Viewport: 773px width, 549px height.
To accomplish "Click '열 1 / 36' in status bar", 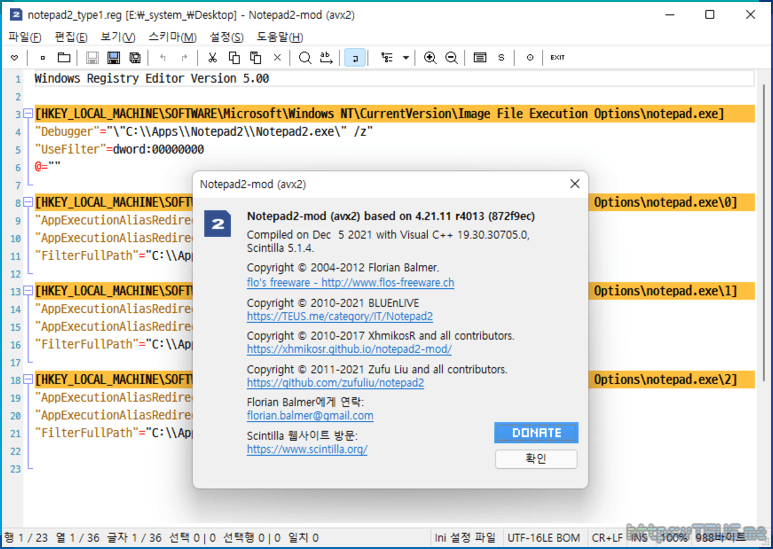I will tap(77, 538).
